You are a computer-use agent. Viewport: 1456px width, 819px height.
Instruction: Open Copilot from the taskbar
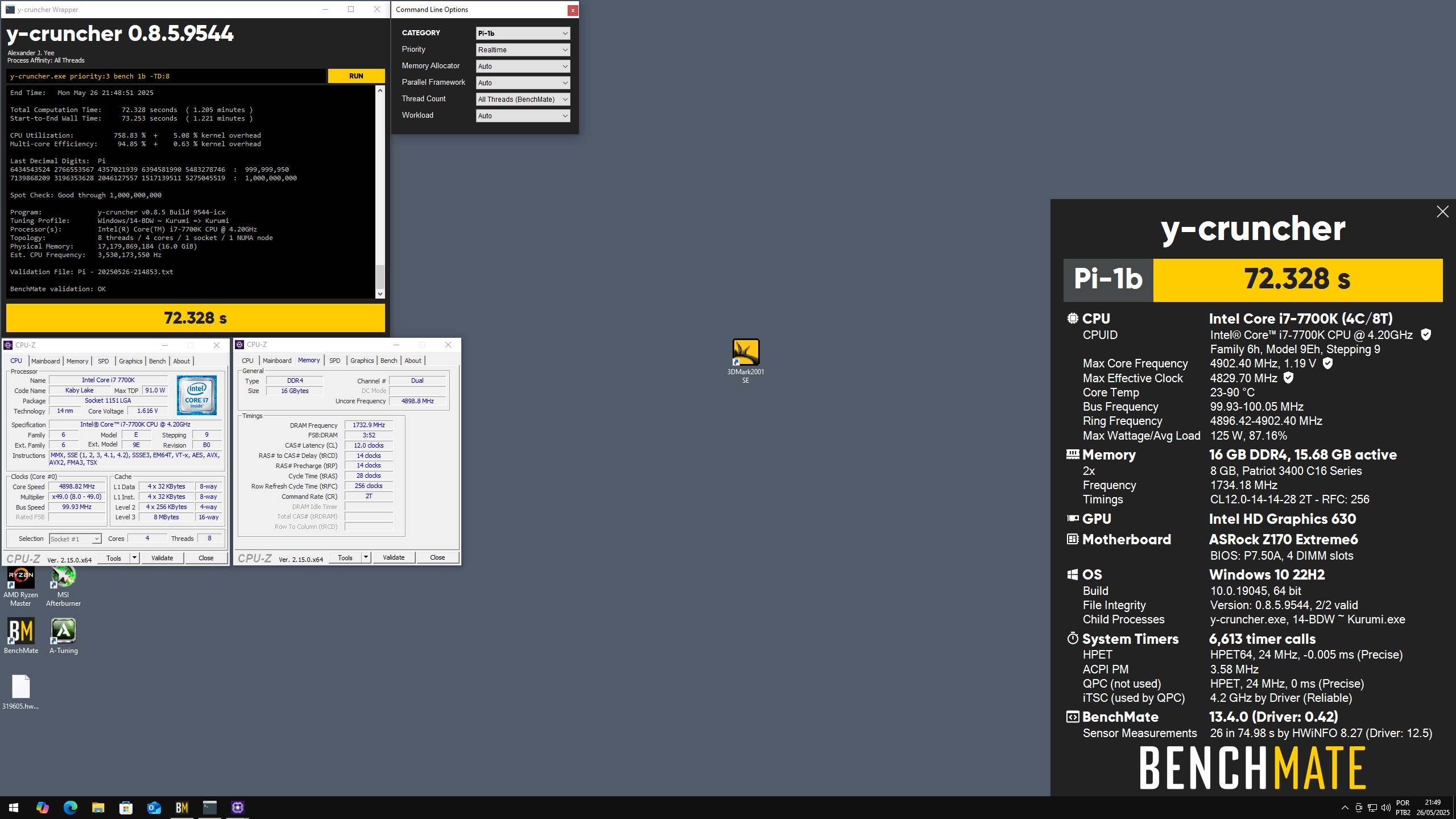42,808
